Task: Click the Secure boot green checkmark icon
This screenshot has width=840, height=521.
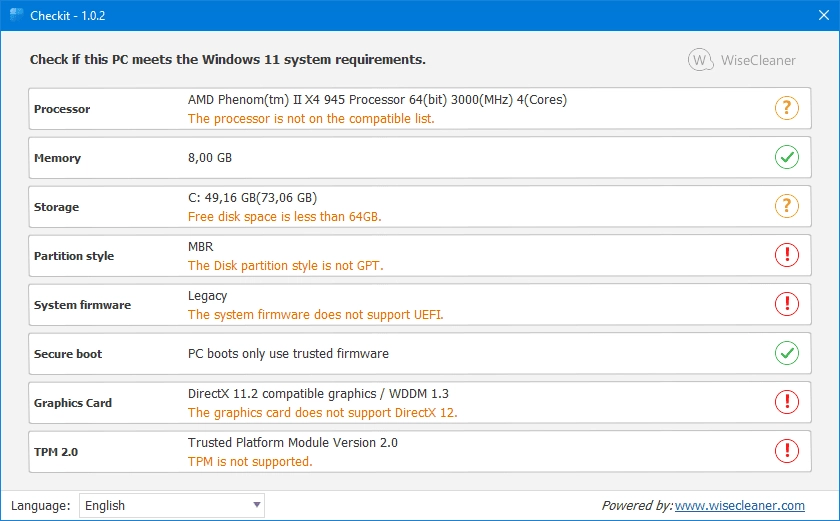Action: tap(786, 353)
